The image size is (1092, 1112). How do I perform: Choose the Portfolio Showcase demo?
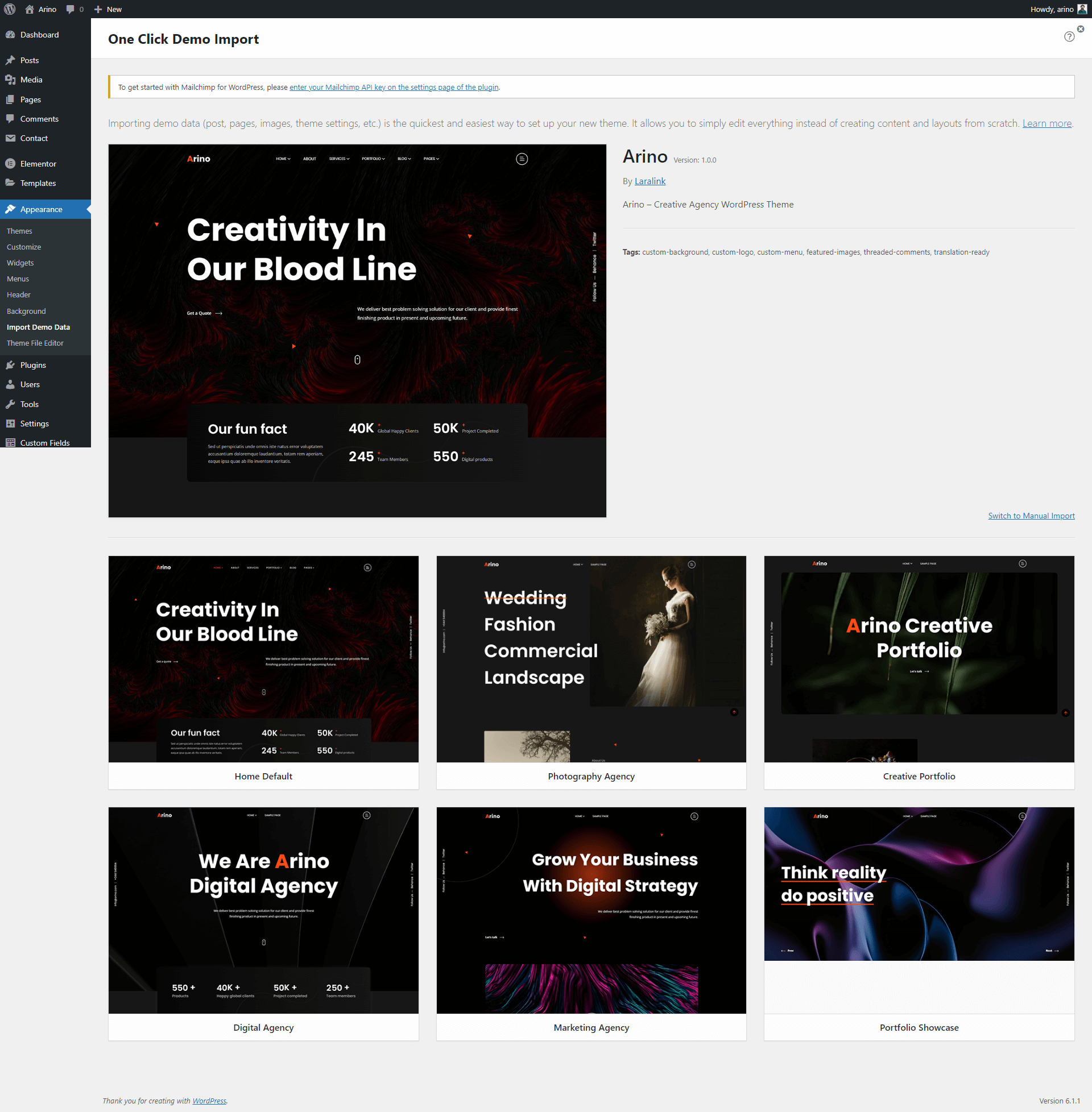pos(919,924)
